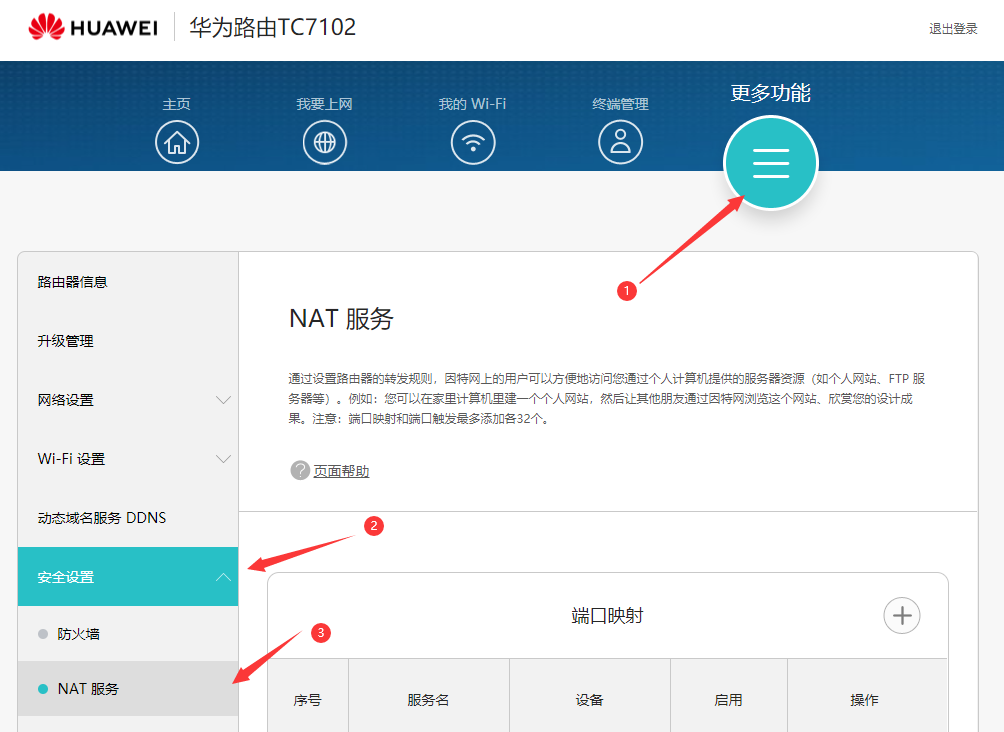Open 升级管理 in sidebar
The width and height of the screenshot is (1004, 732).
[x=128, y=341]
